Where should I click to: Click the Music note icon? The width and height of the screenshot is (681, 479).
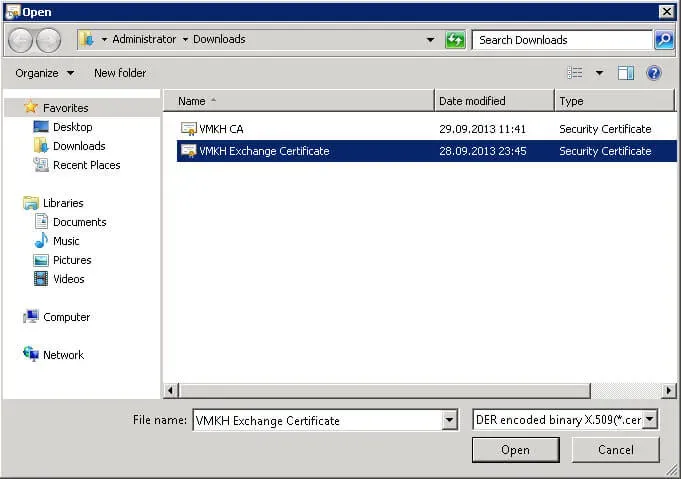(x=41, y=241)
